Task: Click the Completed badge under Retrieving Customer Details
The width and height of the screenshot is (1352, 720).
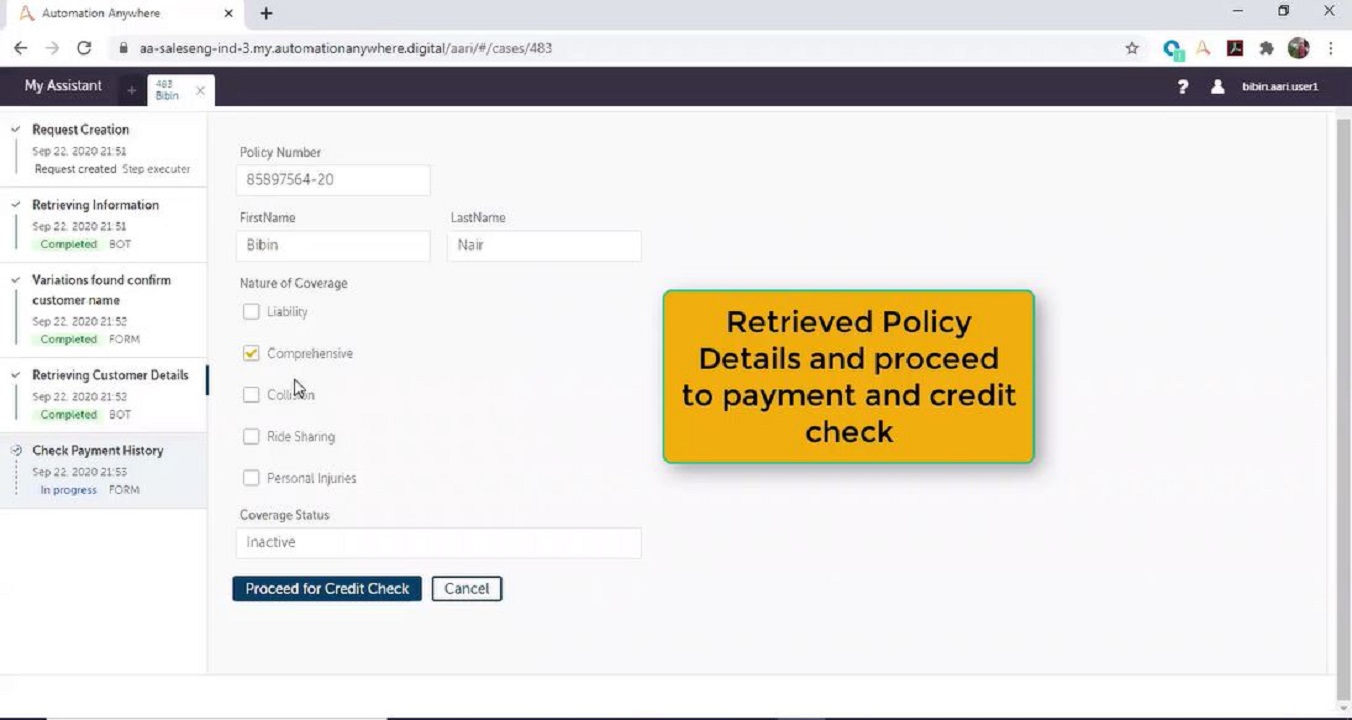Action: click(x=68, y=414)
